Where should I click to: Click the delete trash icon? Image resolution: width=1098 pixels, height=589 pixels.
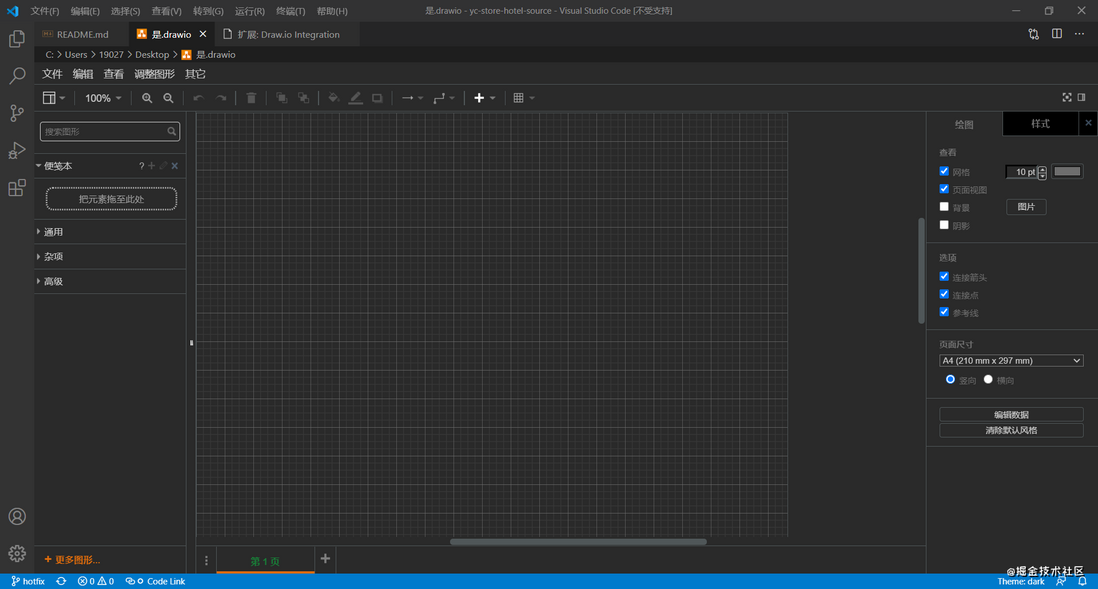coord(251,98)
